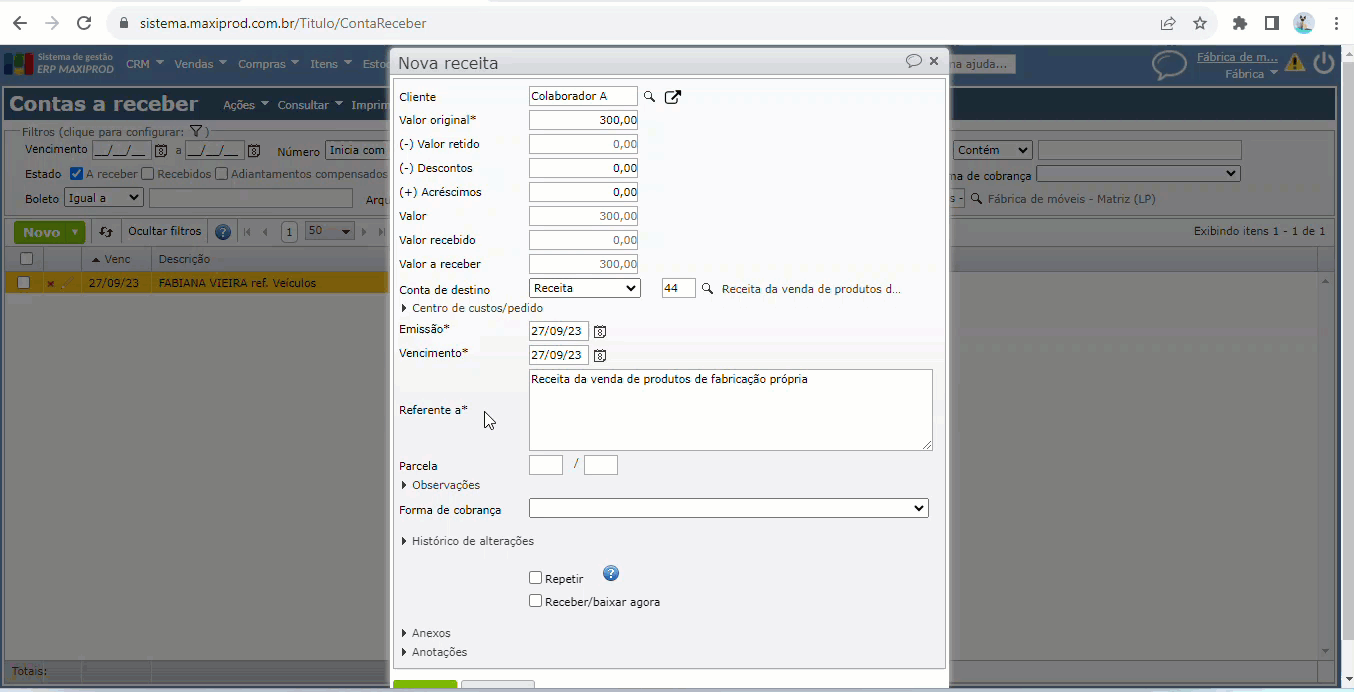
Task: Open Conta de destino Receita dropdown
Action: (584, 288)
